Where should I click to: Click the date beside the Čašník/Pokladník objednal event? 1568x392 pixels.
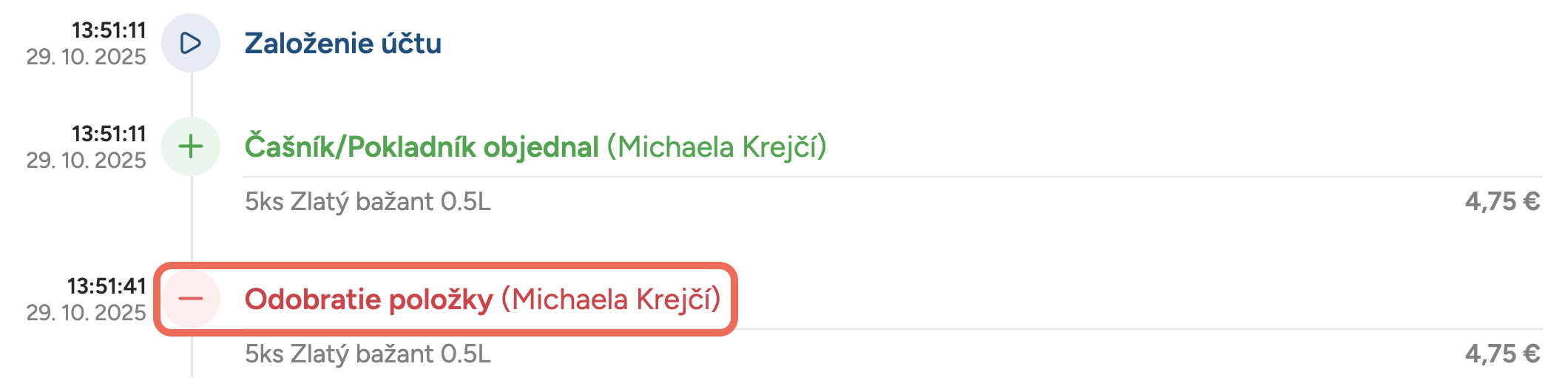click(x=87, y=160)
